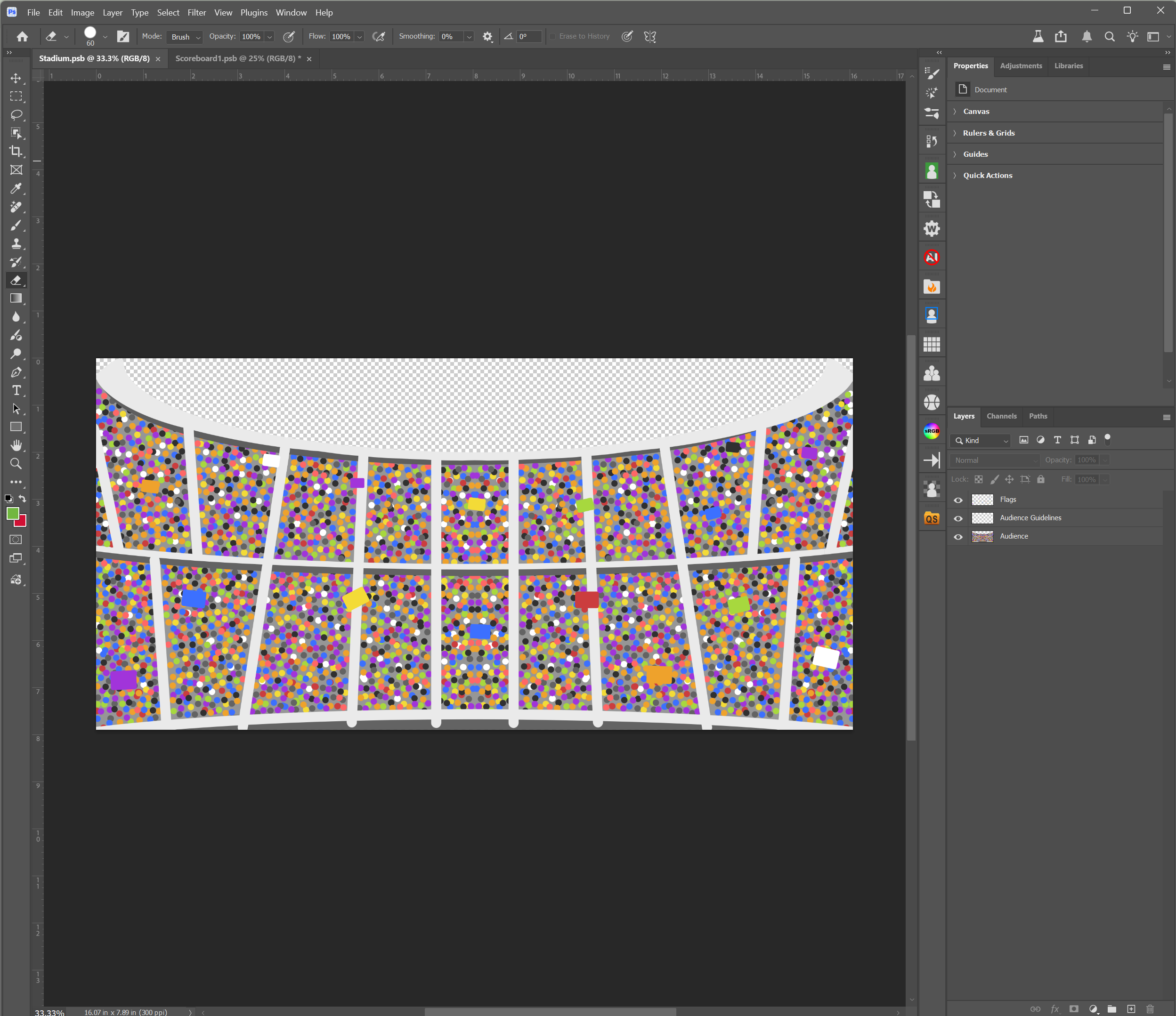
Task: Select the Lasso tool
Action: click(16, 115)
